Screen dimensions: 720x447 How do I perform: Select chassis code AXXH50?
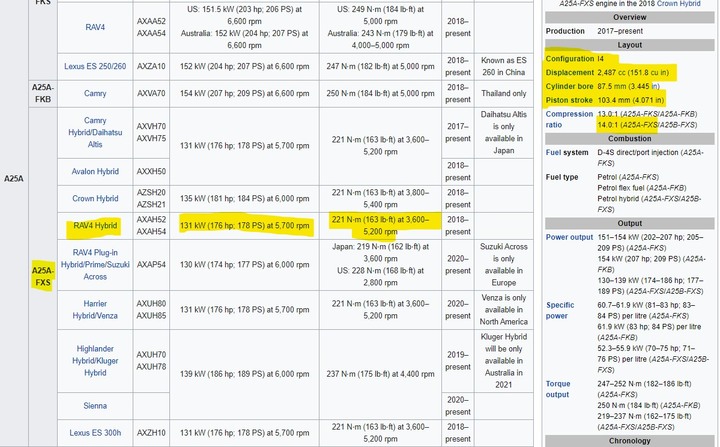tap(151, 171)
